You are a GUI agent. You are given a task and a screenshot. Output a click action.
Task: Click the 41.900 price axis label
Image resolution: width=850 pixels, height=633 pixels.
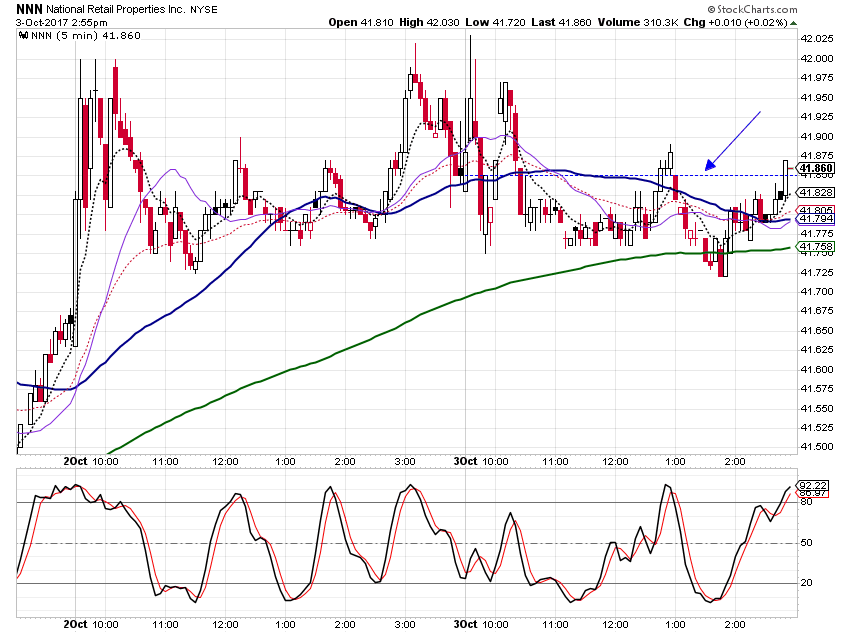817,137
